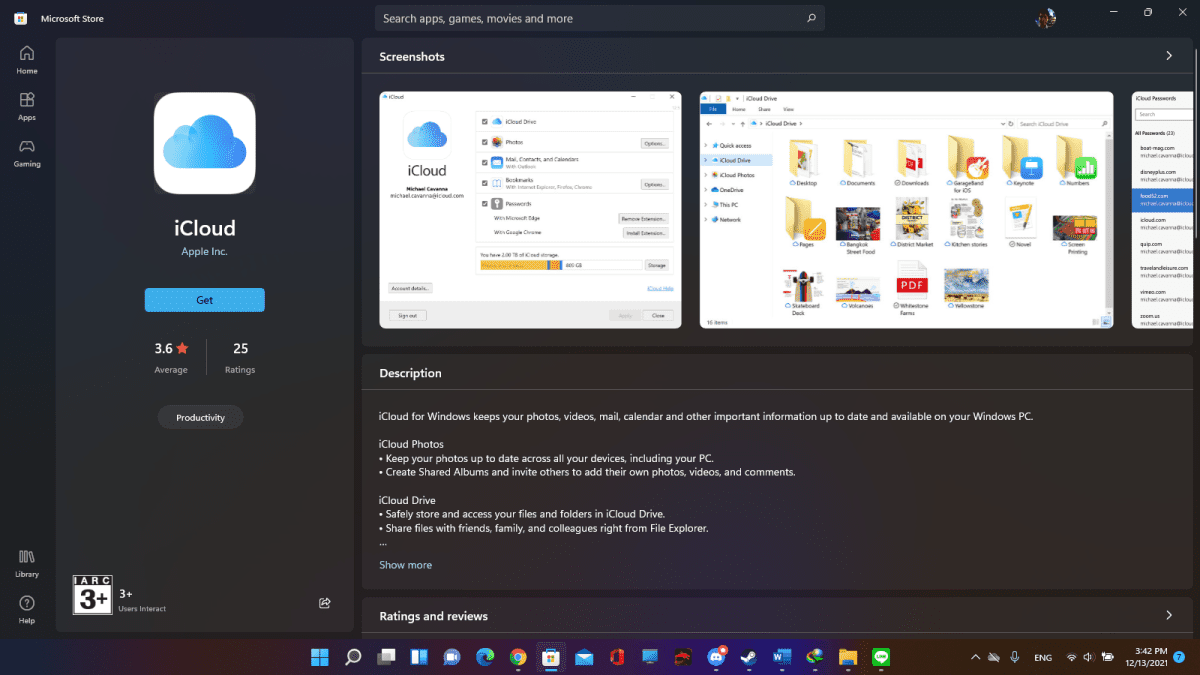Open Windows Search from the taskbar

tap(352, 657)
